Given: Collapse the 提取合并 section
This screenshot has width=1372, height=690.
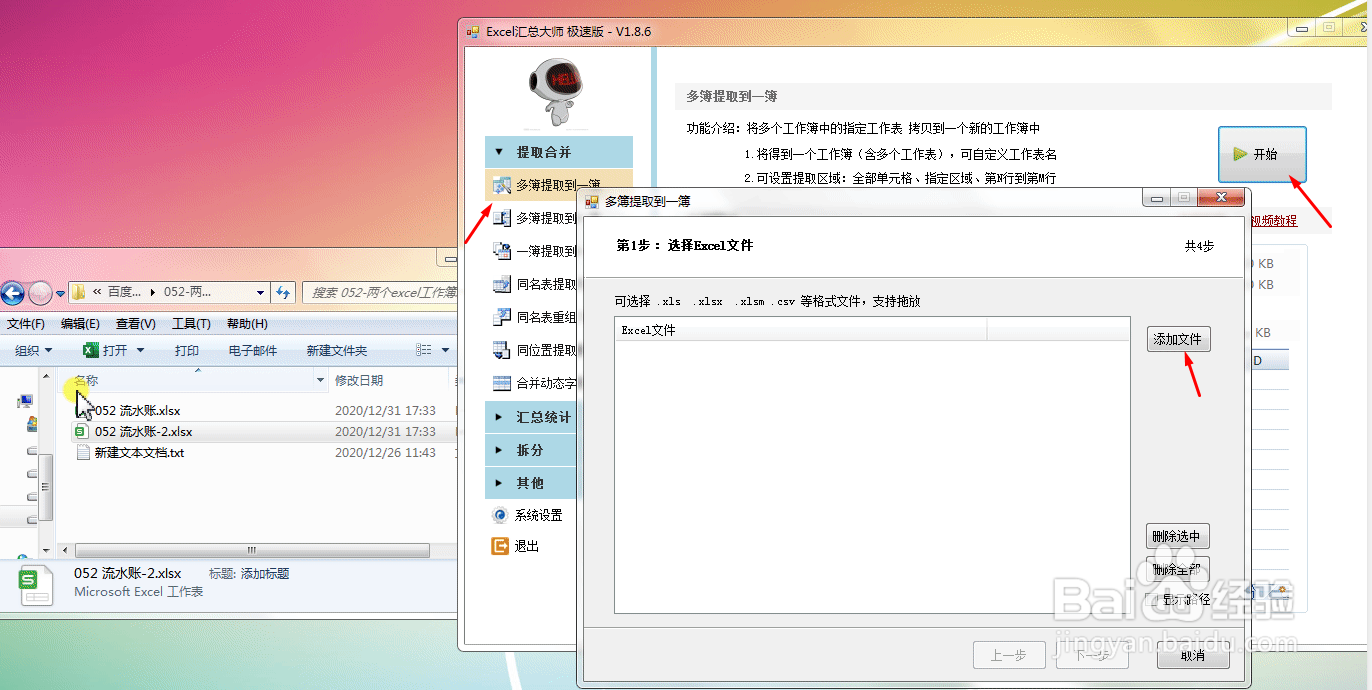Looking at the screenshot, I should (558, 152).
